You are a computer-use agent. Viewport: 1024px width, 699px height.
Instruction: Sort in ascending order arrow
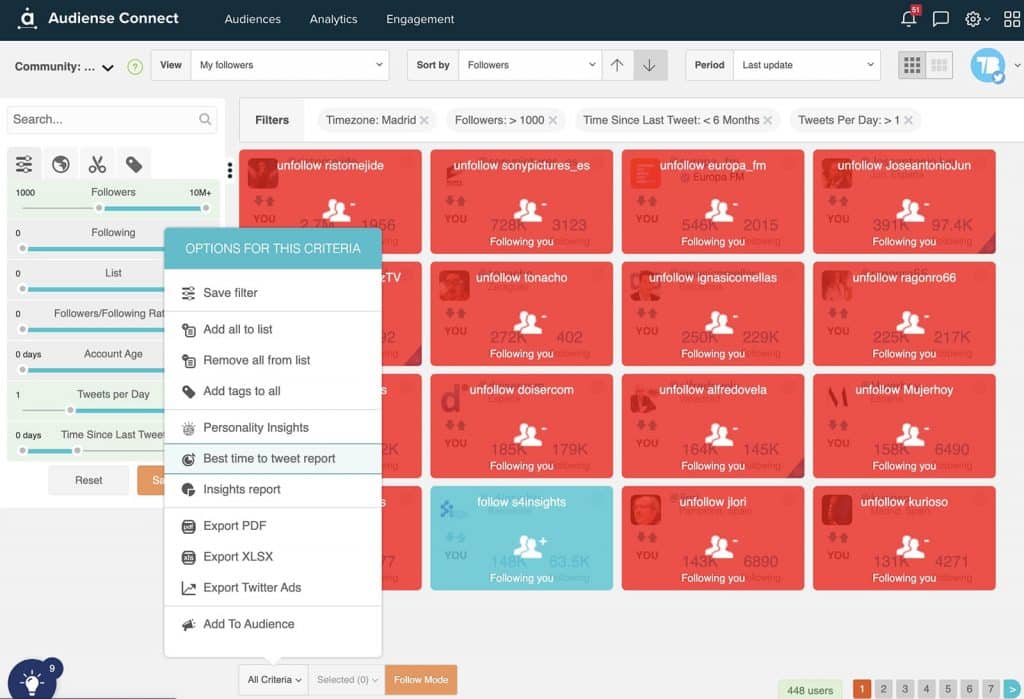pyautogui.click(x=617, y=65)
